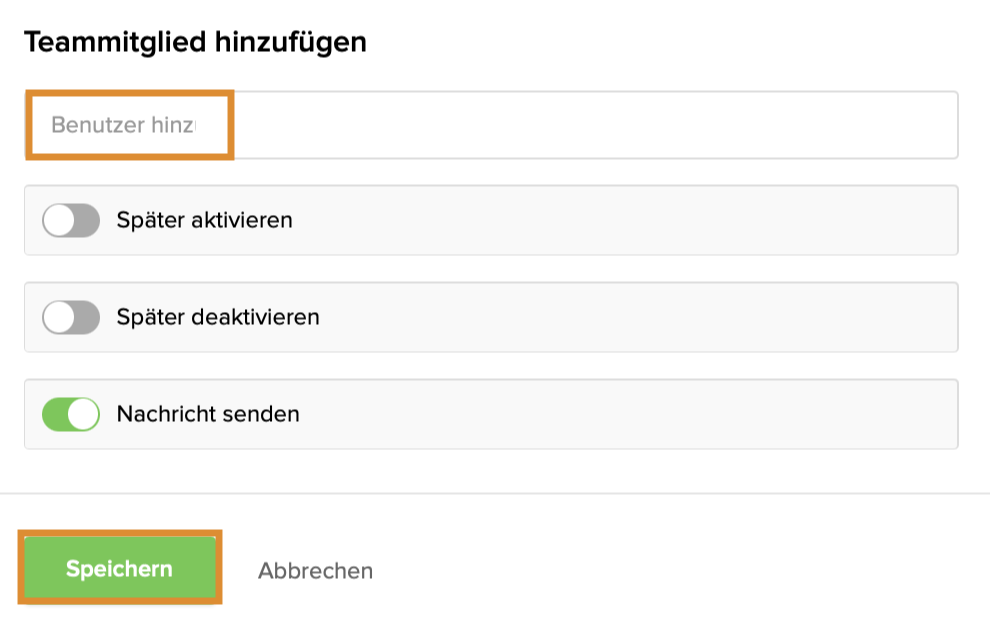The height and width of the screenshot is (630, 990).
Task: Enable the Später aktivieren switch
Action: (x=71, y=220)
